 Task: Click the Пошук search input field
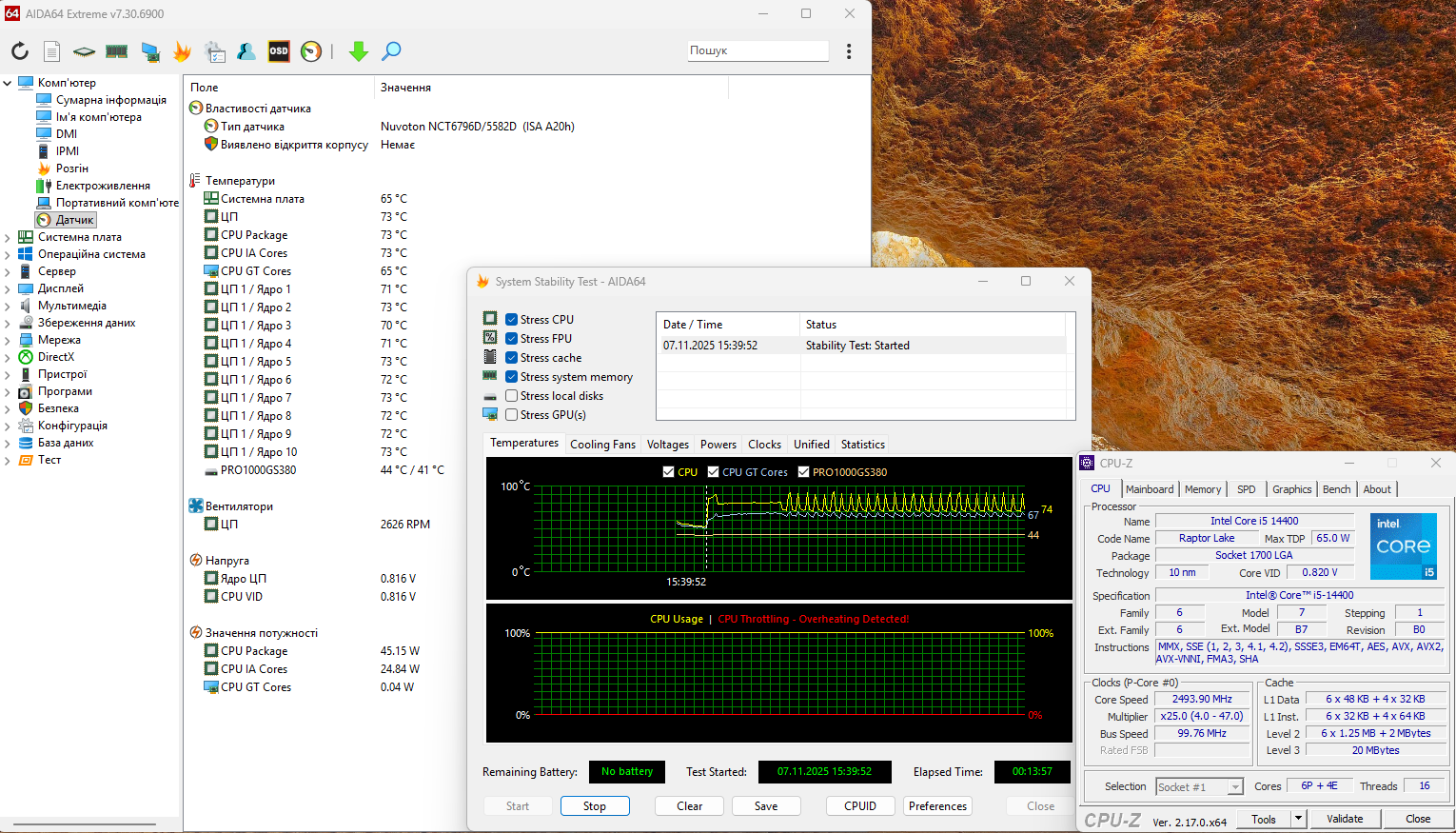758,50
